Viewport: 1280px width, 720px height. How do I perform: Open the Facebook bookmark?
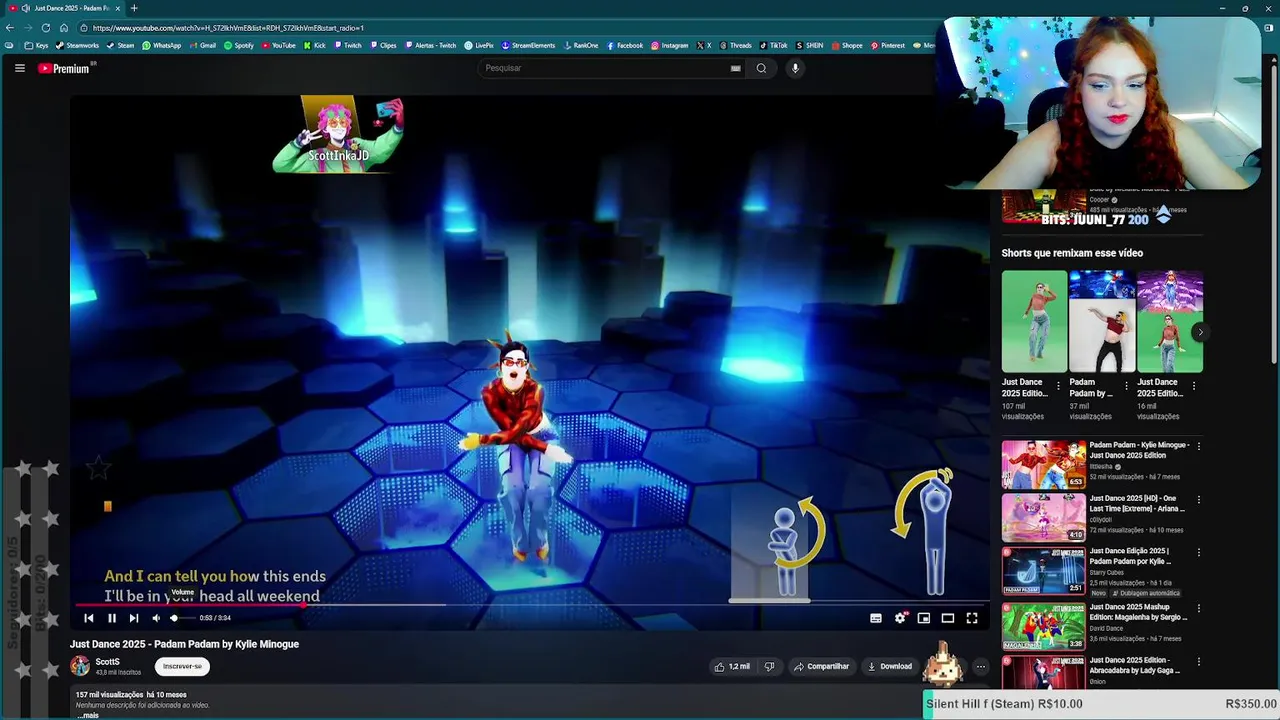pos(624,45)
